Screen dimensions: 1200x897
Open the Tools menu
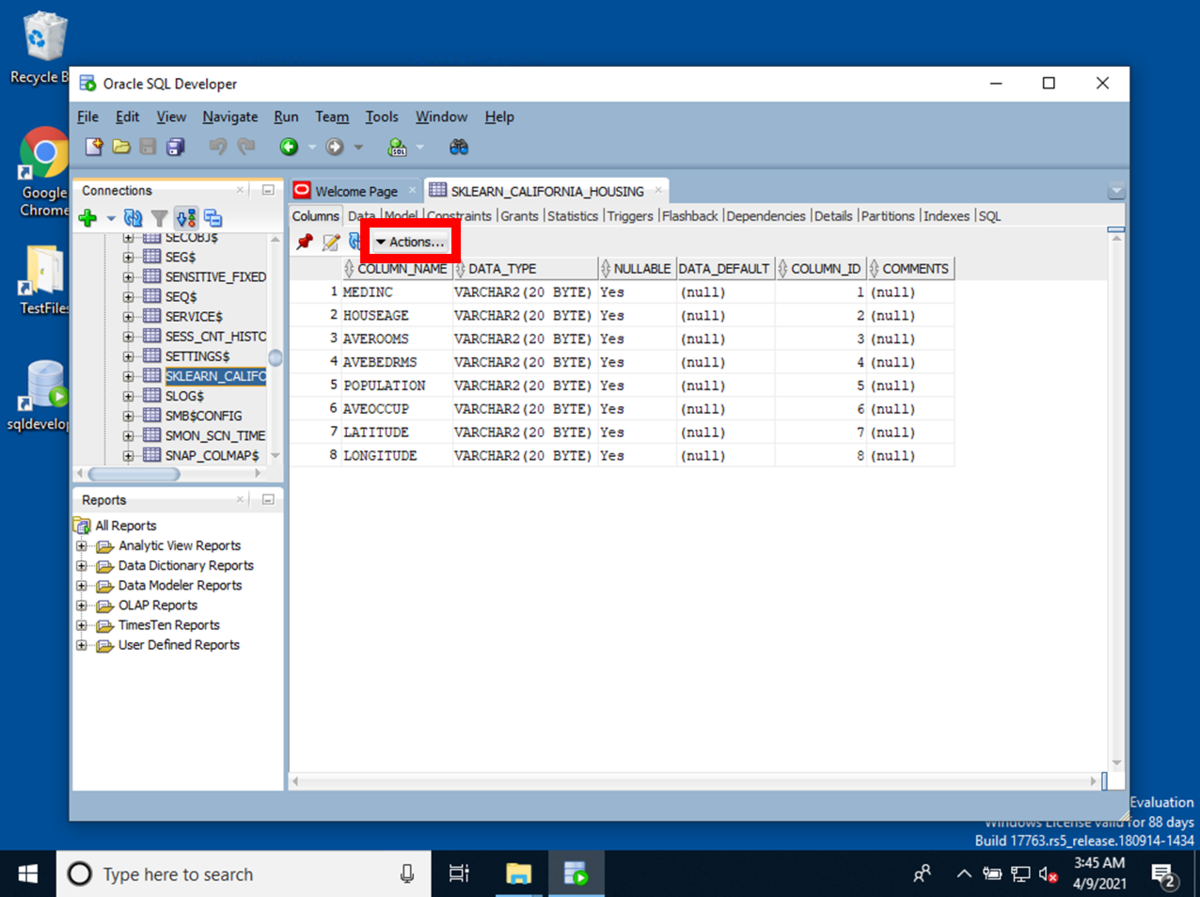(x=382, y=117)
